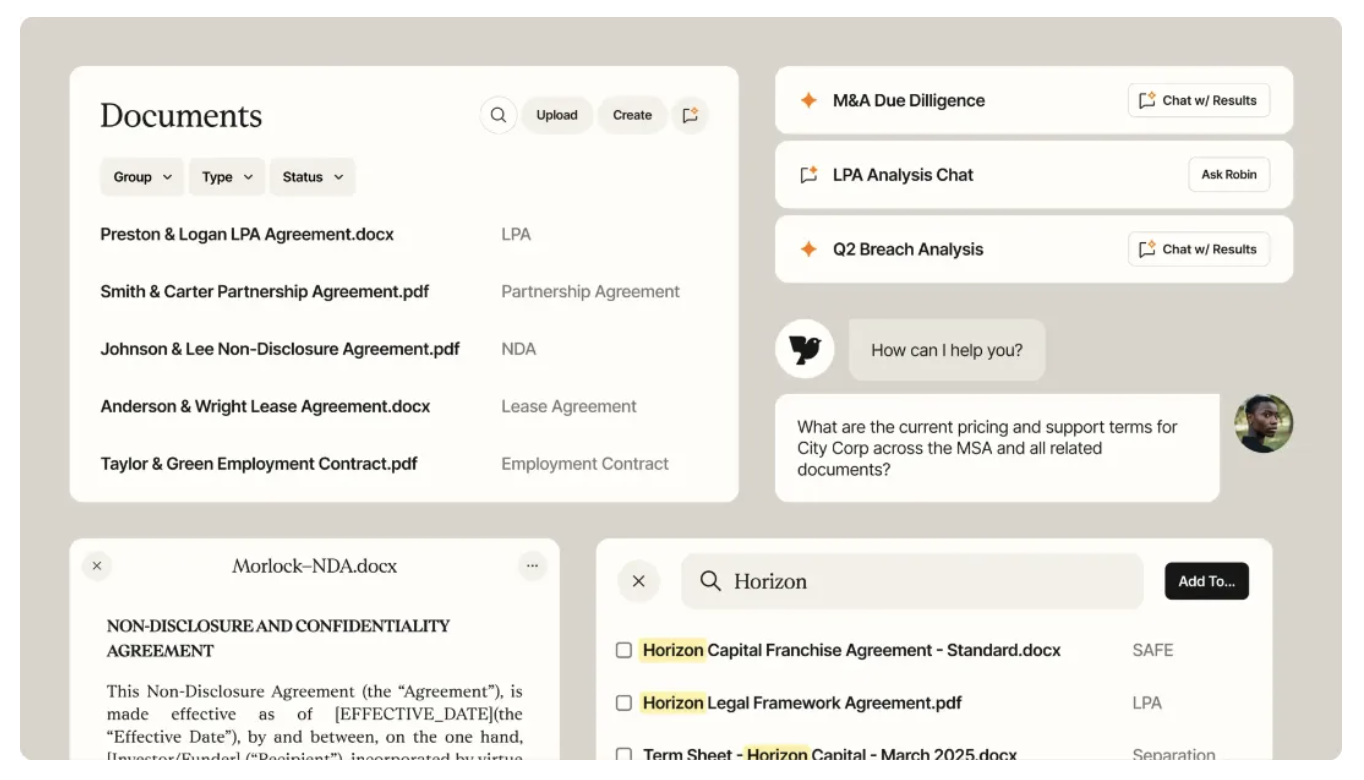Click the orange star beside M&A Due Dilligence
The image size is (1364, 780).
coord(809,100)
